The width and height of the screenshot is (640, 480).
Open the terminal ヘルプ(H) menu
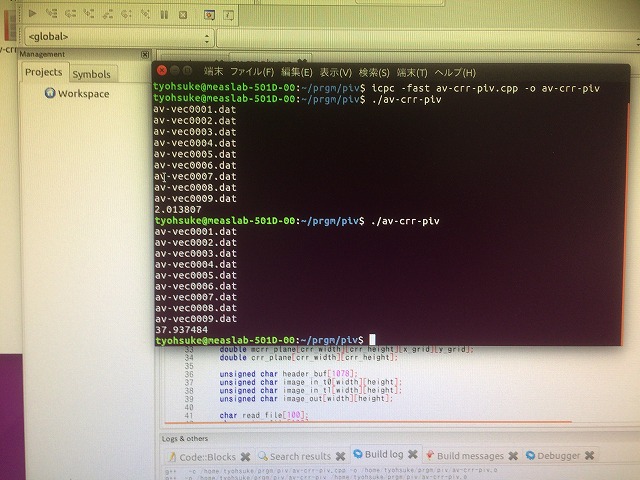454,72
